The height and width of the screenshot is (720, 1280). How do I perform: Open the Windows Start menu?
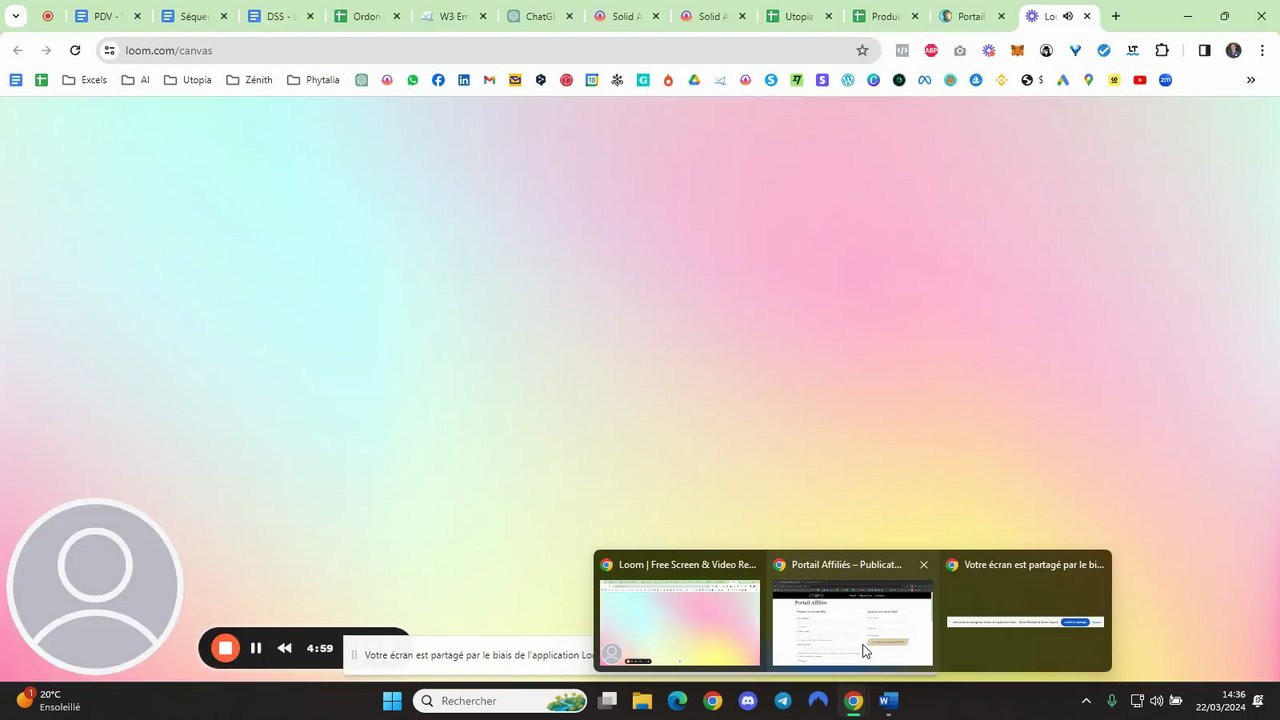[x=392, y=701]
